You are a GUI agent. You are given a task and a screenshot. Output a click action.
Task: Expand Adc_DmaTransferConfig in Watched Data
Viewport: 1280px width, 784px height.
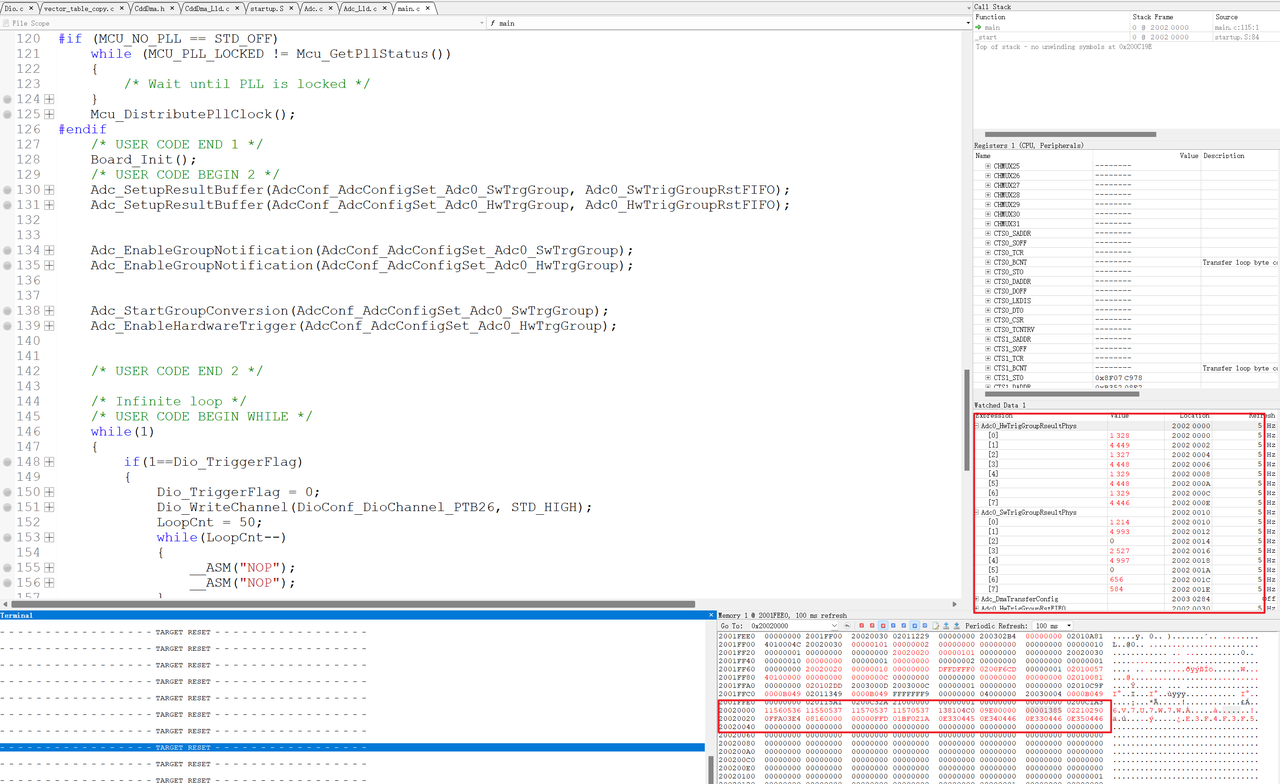tap(978, 599)
